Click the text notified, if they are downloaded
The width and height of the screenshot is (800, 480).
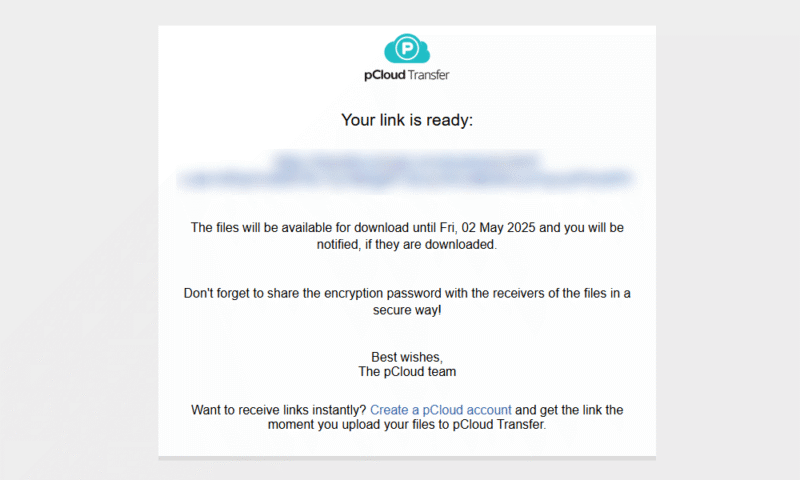pos(407,244)
